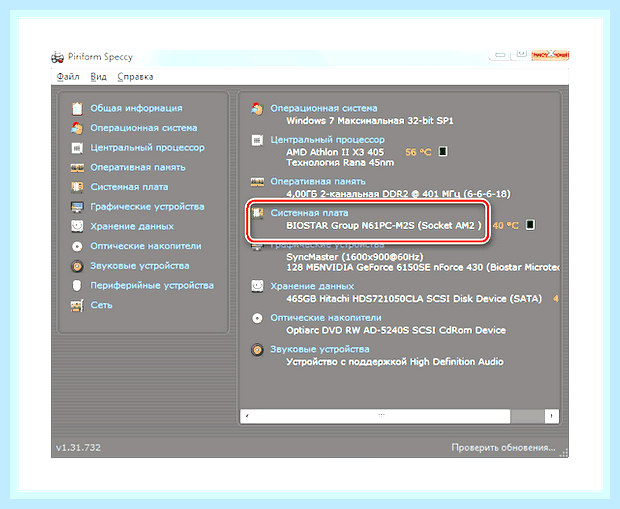Click the CPU temperature indicator icon beside 56 °C

(x=443, y=151)
